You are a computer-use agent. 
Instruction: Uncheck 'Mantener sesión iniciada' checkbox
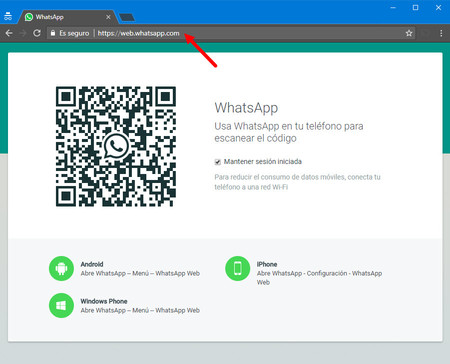(218, 162)
